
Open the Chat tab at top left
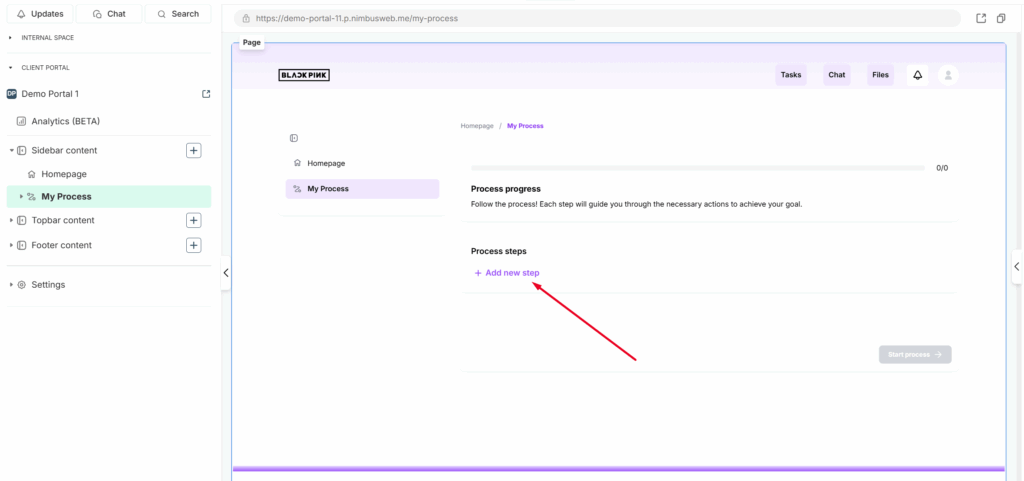109,14
